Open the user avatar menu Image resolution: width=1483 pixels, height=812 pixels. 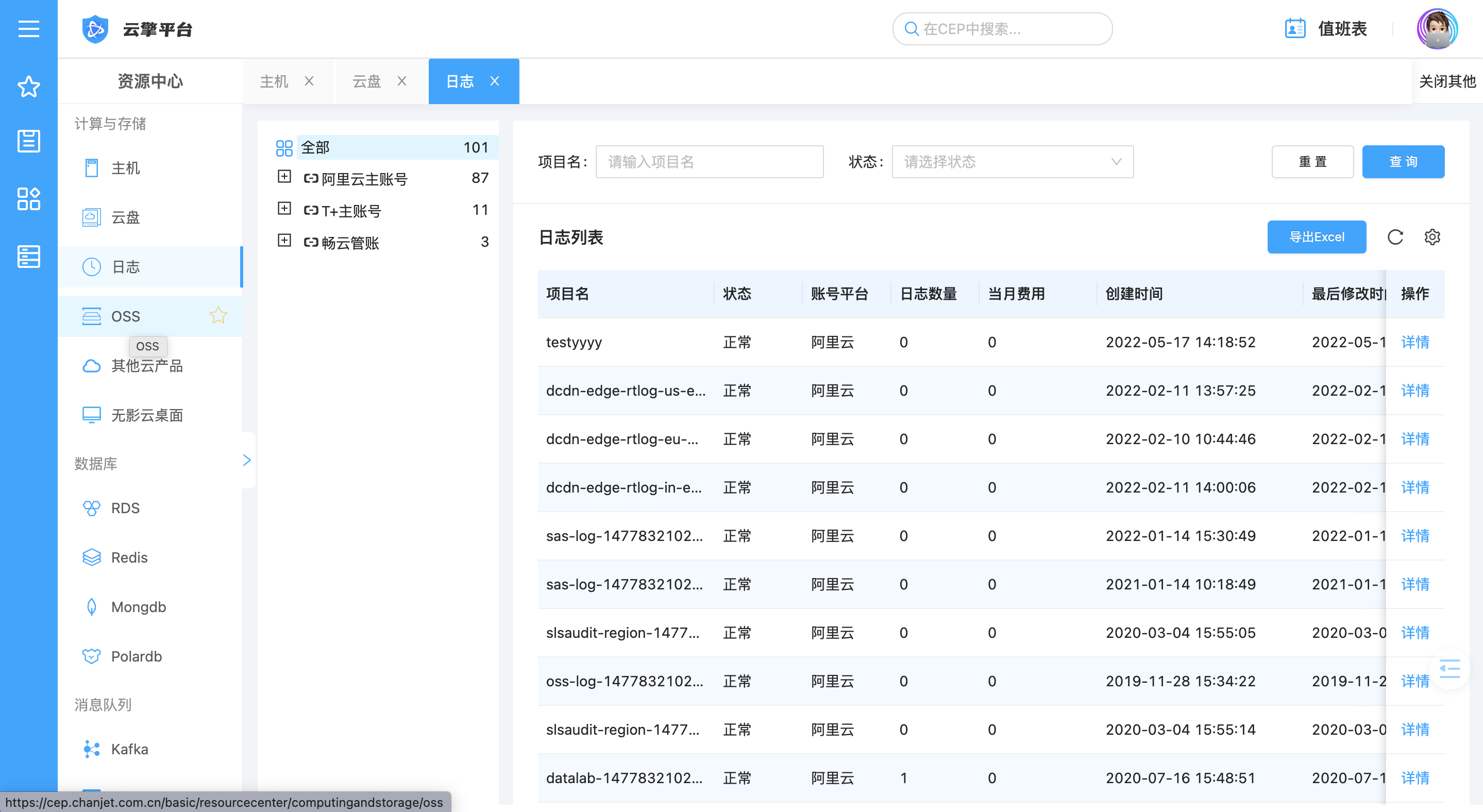click(x=1437, y=29)
